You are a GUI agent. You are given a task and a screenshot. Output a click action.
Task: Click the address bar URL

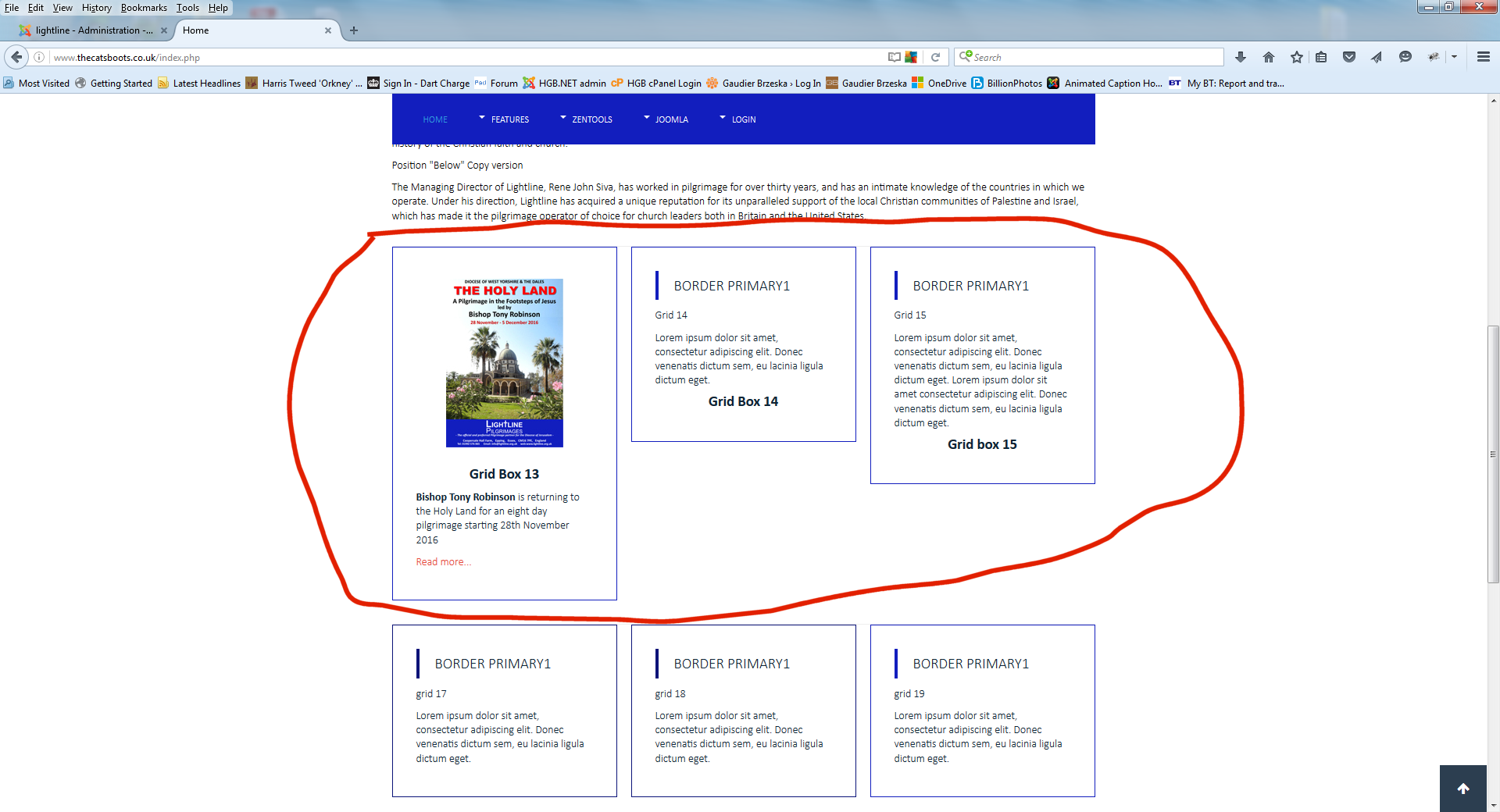pos(127,58)
